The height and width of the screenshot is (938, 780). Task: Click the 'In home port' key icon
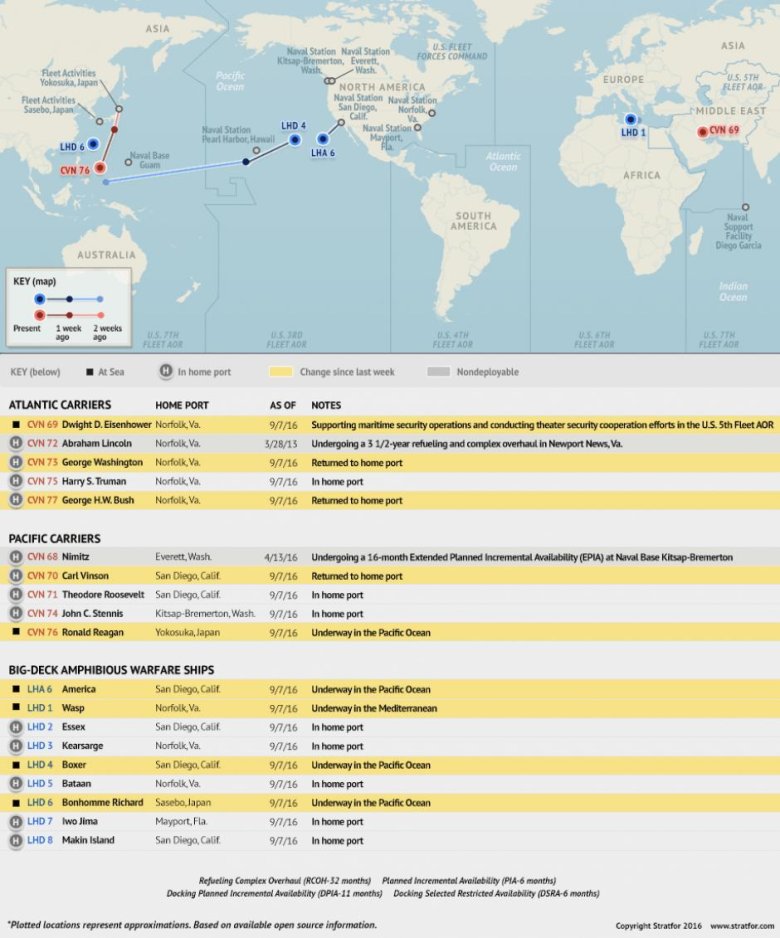click(165, 372)
